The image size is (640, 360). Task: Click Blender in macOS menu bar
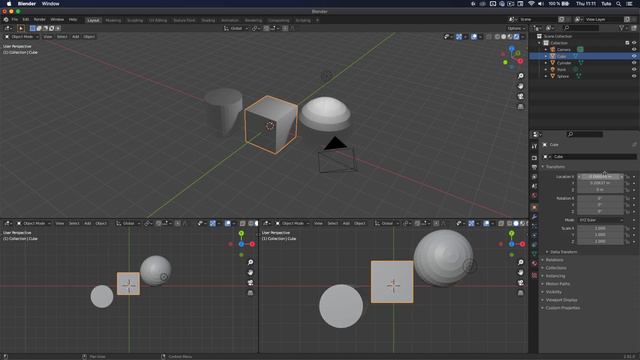pyautogui.click(x=27, y=4)
